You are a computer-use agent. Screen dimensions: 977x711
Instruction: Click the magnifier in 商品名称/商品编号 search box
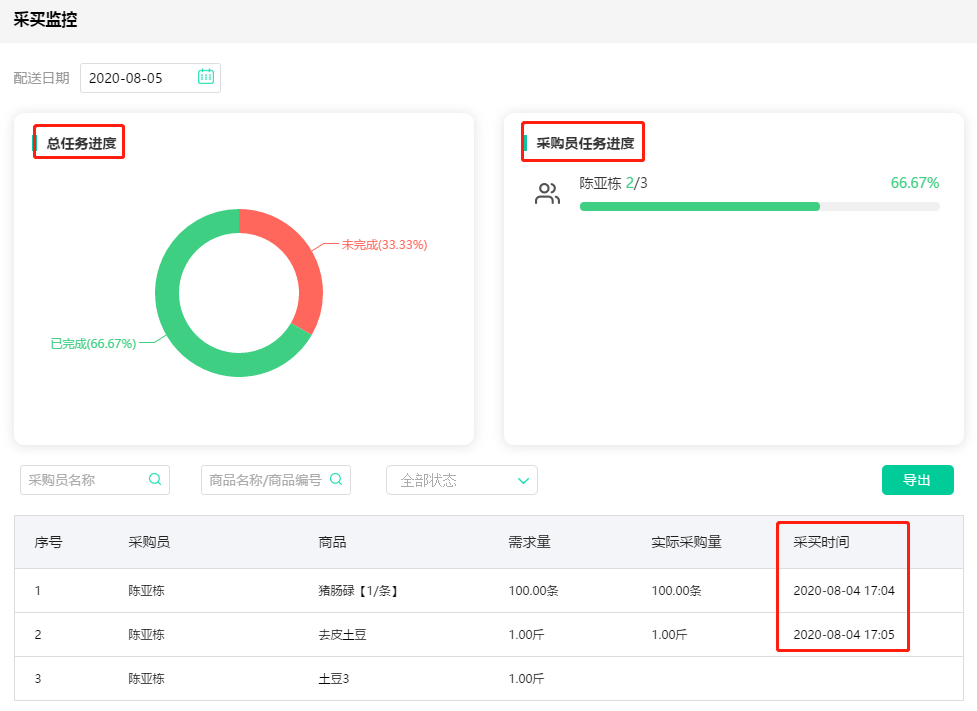[x=336, y=480]
